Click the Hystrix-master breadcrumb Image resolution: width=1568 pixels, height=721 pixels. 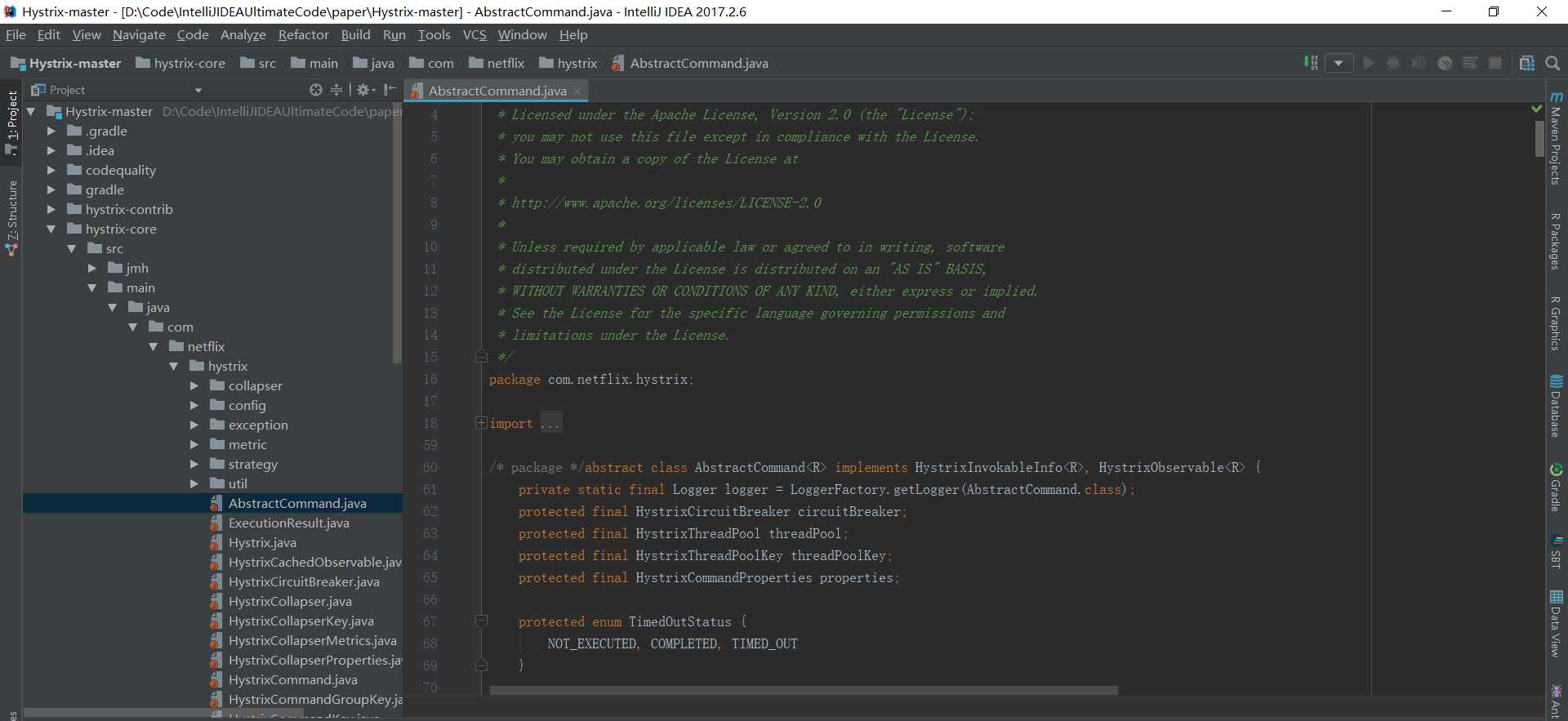coord(65,63)
